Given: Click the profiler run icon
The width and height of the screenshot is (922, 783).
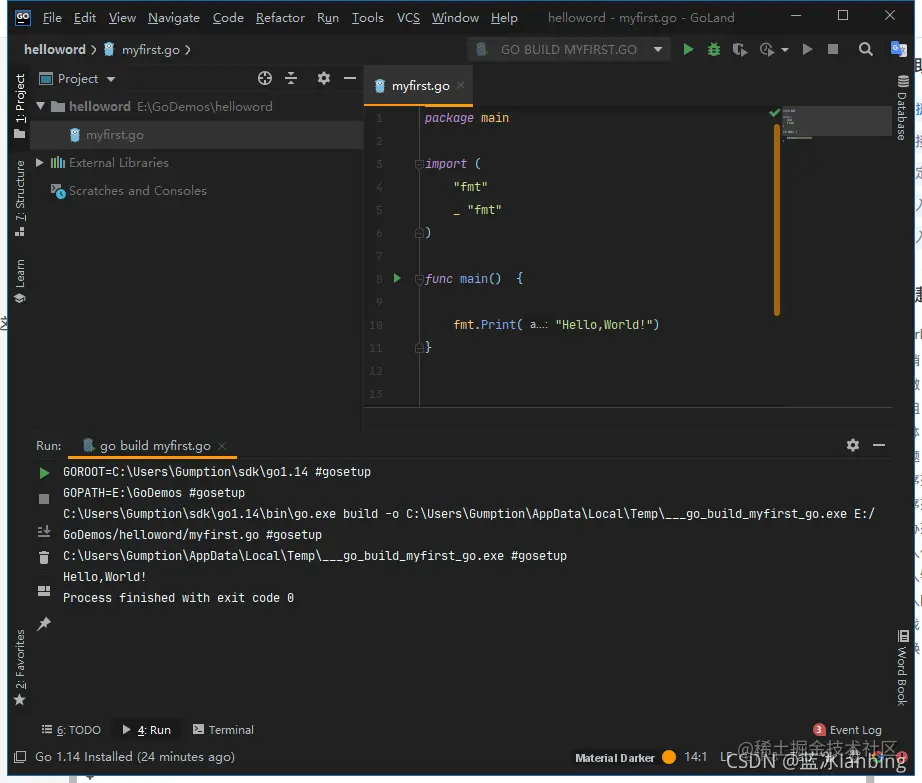Looking at the screenshot, I should [x=767, y=49].
